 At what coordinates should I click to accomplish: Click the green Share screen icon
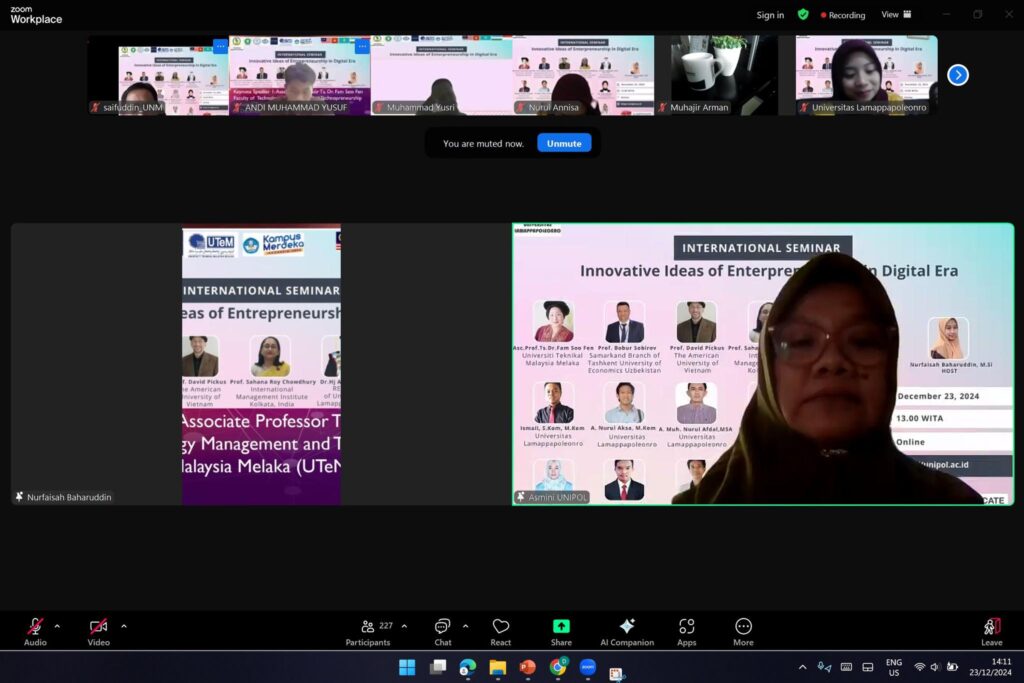pos(561,627)
